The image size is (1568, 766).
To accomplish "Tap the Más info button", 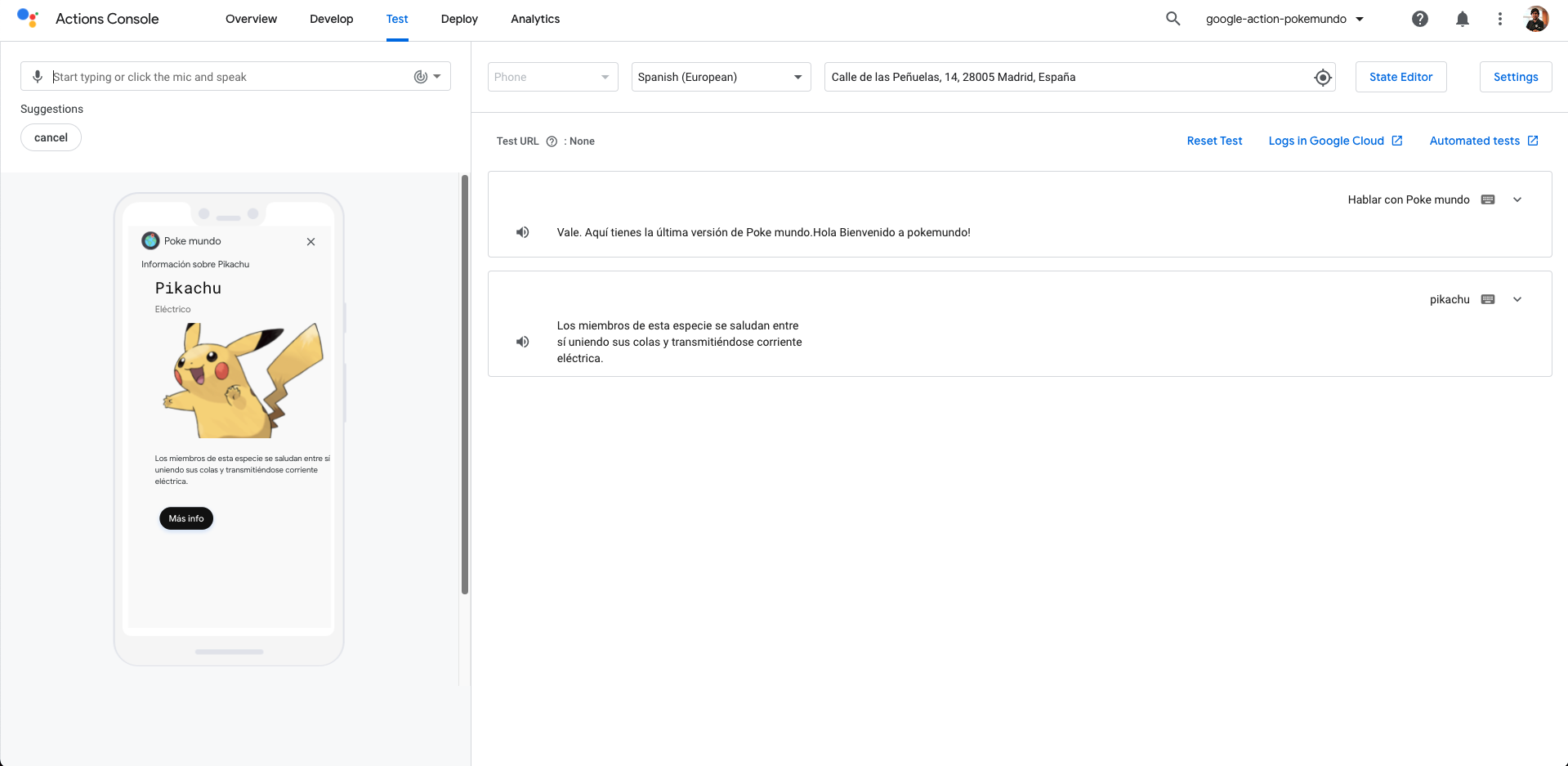I will click(186, 518).
